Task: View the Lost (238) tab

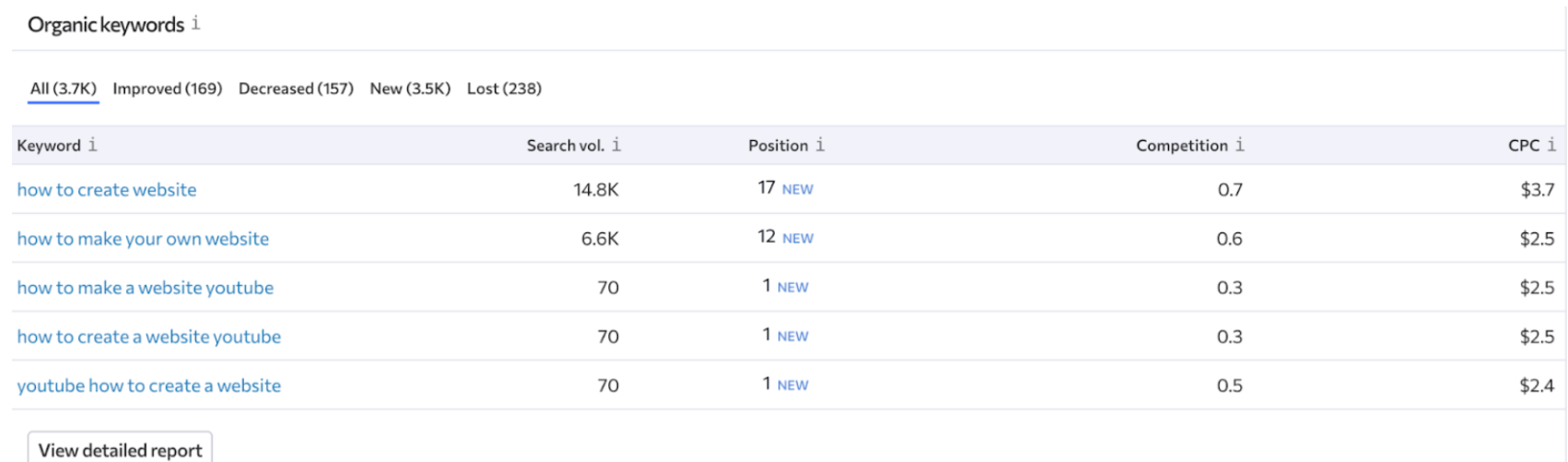Action: click(x=504, y=89)
